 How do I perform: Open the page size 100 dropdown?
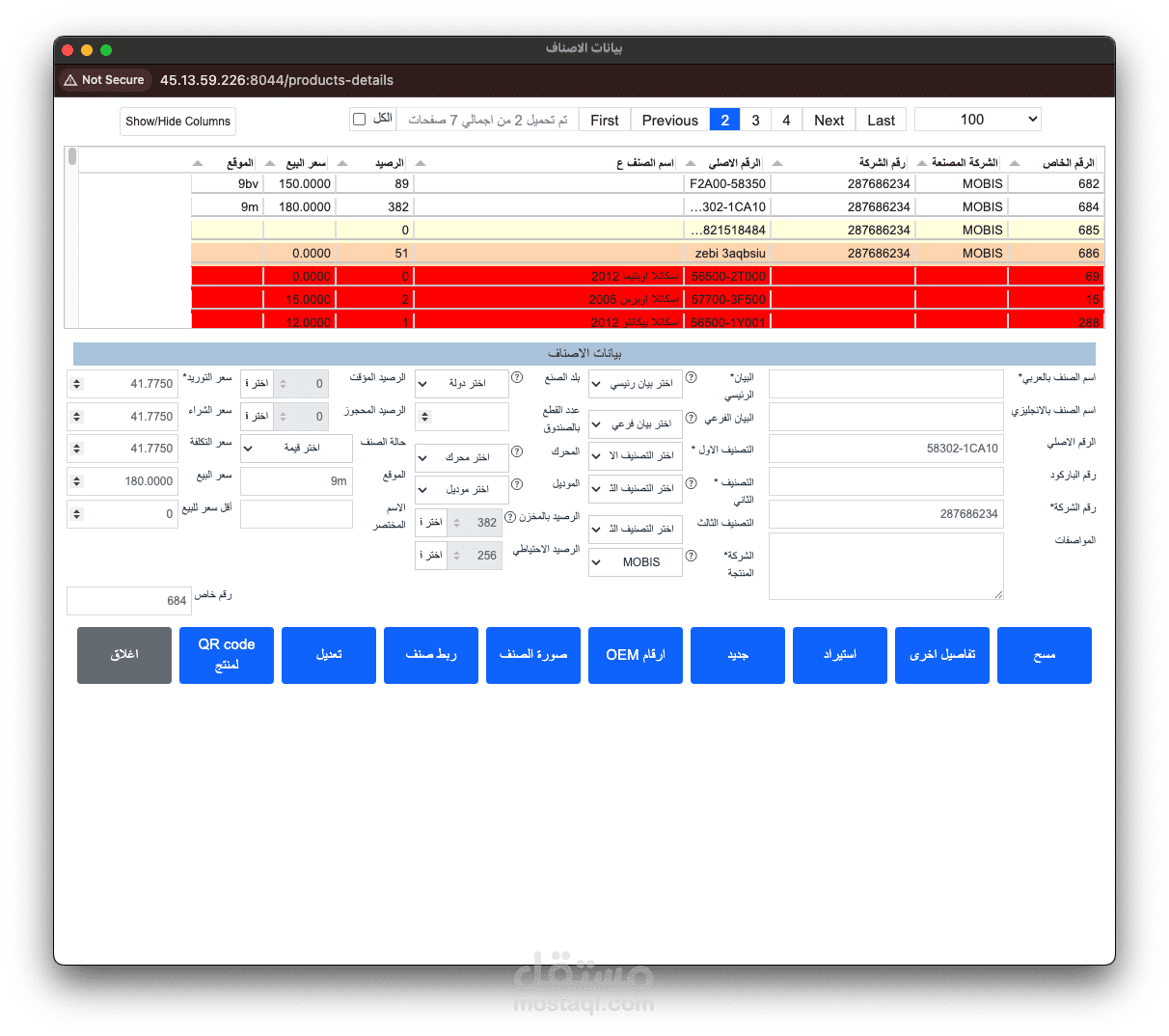978,120
